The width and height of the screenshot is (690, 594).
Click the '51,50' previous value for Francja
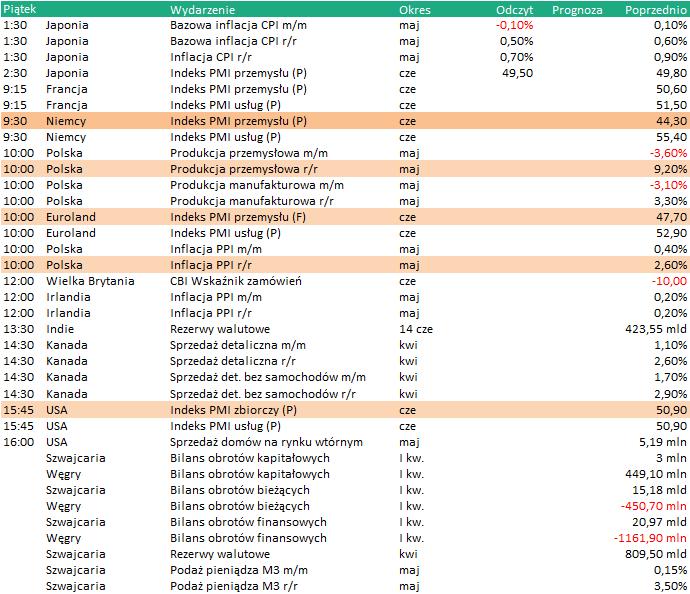pos(671,105)
